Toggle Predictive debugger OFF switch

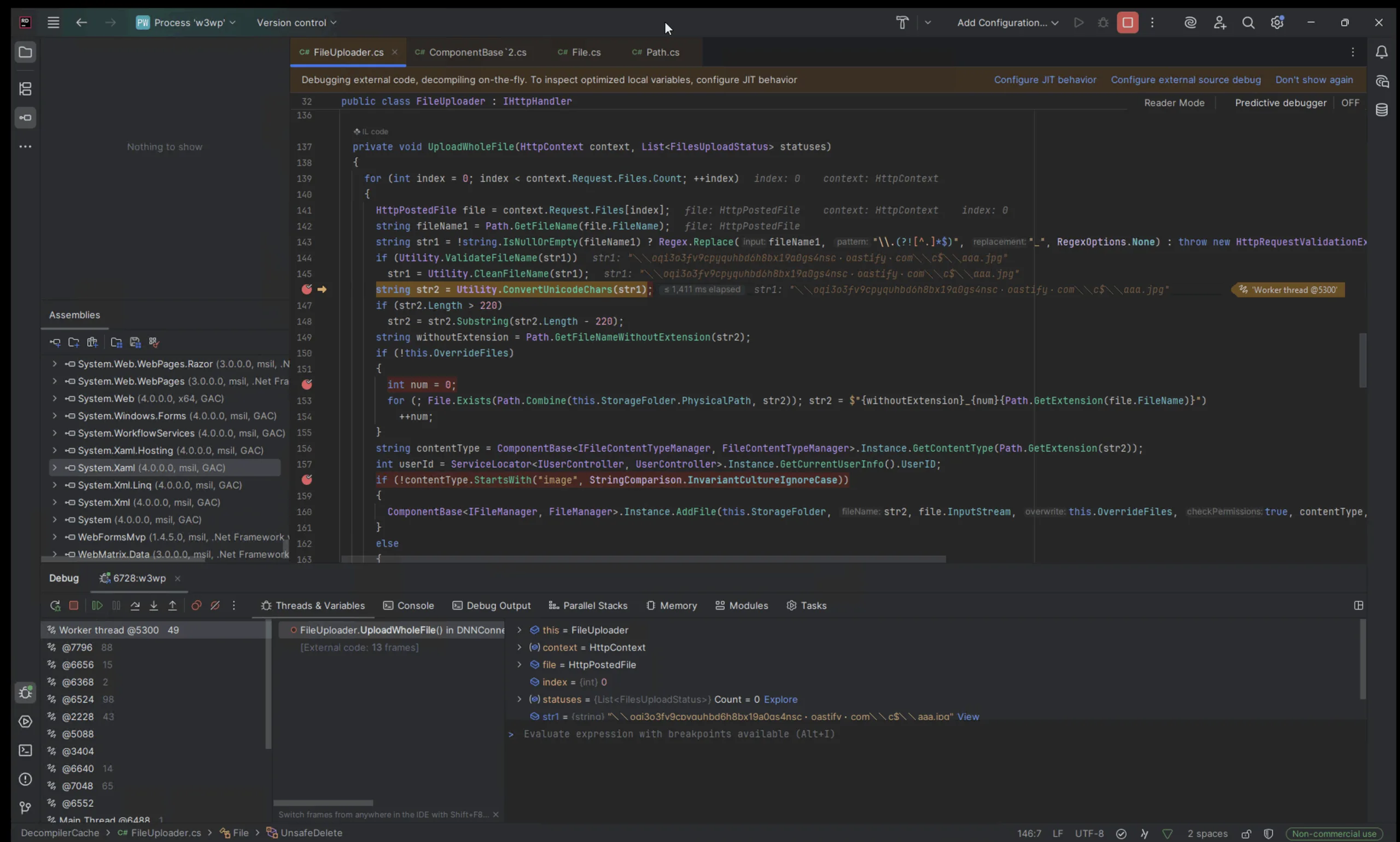click(x=1350, y=103)
